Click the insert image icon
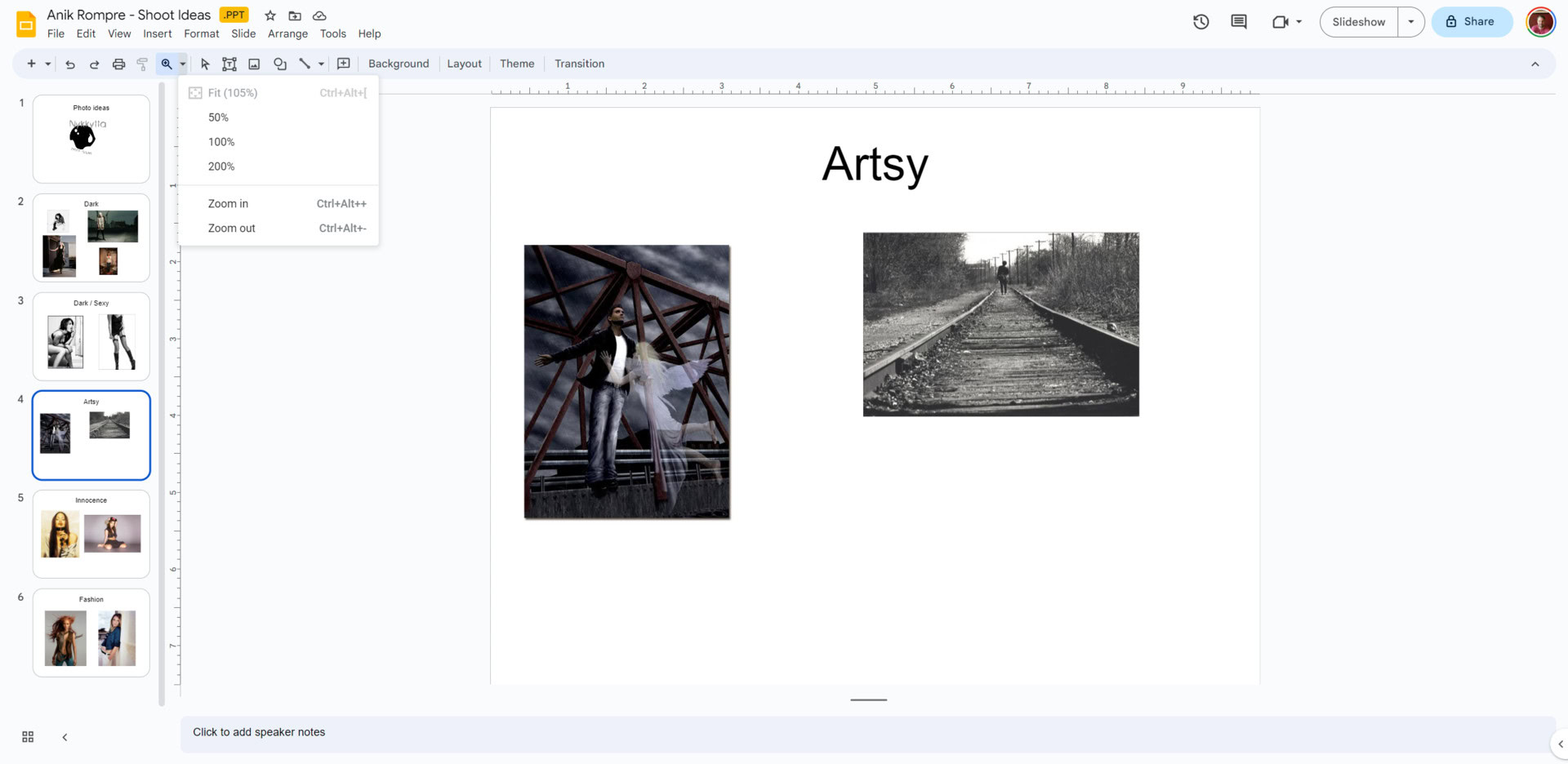This screenshot has width=1568, height=764. [x=254, y=64]
